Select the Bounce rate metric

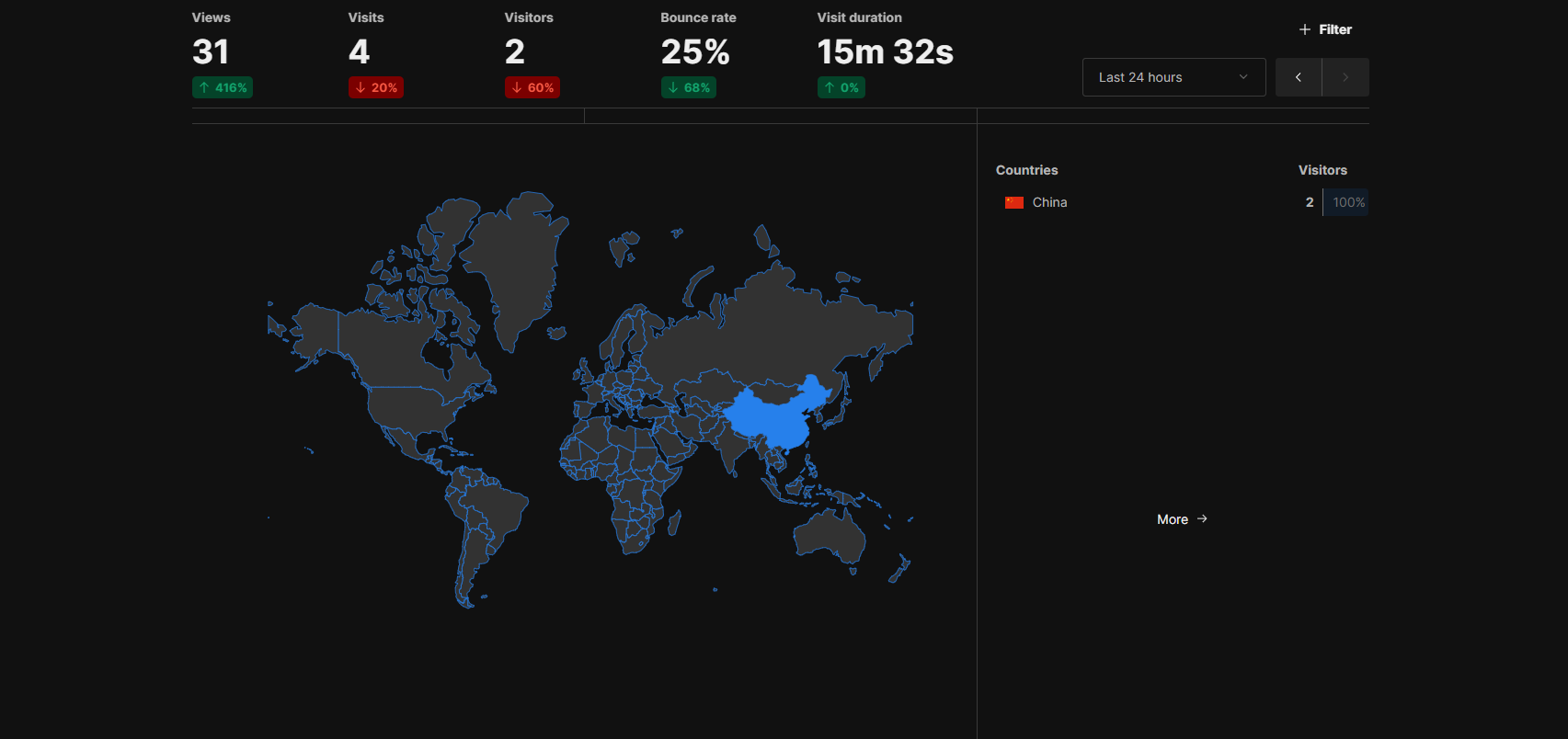(x=695, y=51)
